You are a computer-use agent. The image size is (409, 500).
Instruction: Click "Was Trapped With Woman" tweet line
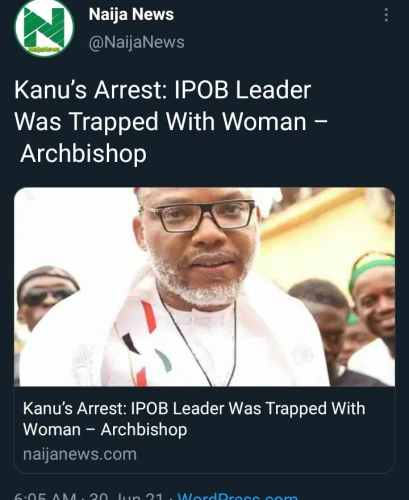(160, 121)
